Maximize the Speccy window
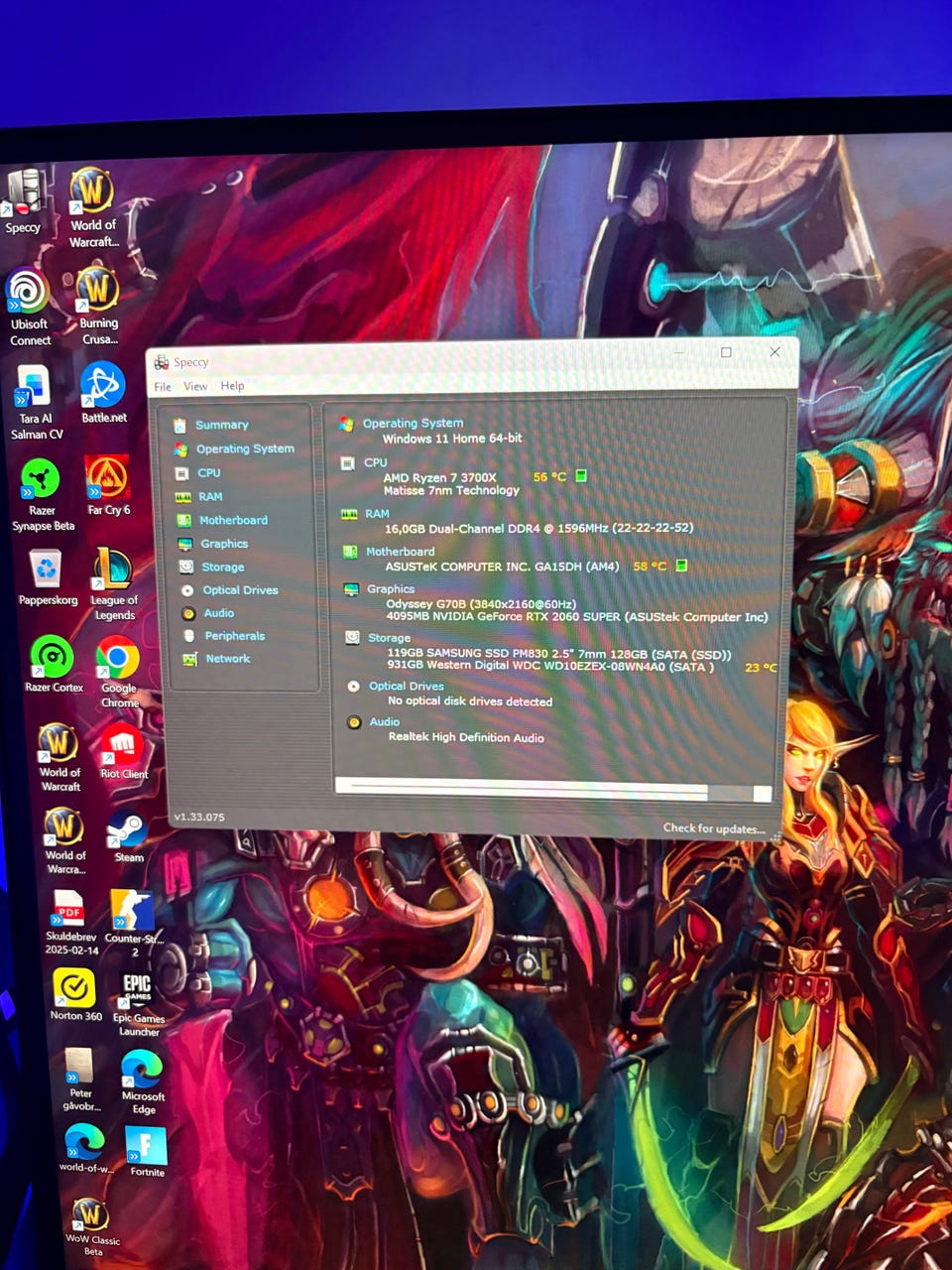Screen dimensions: 952x1270 tap(726, 352)
